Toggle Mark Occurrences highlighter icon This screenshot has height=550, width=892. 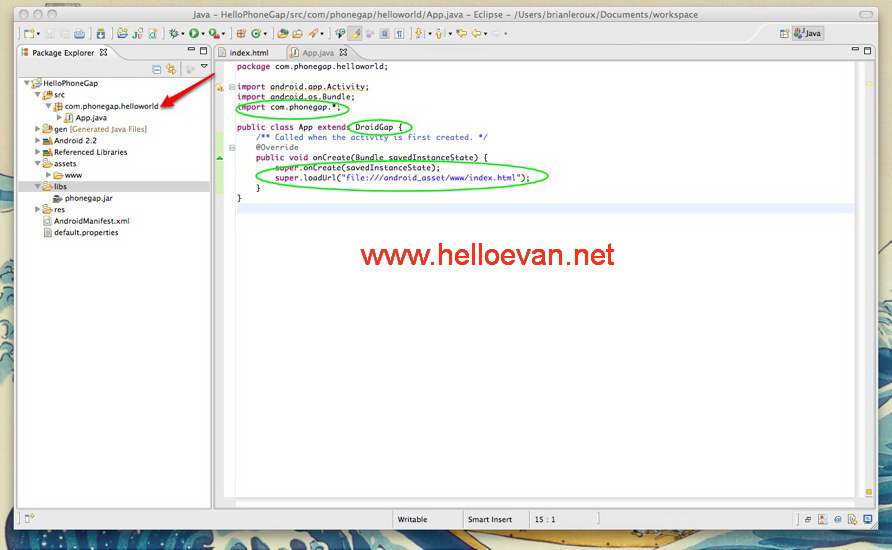pyautogui.click(x=356, y=34)
